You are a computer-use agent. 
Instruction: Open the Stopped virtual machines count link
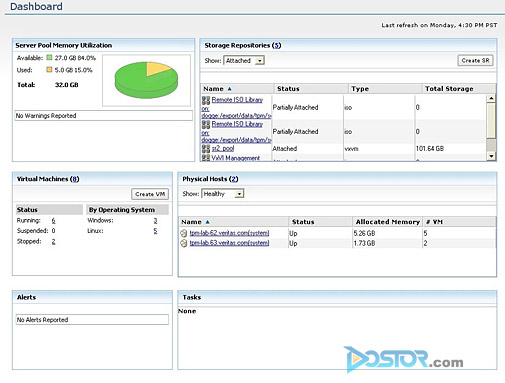53,241
